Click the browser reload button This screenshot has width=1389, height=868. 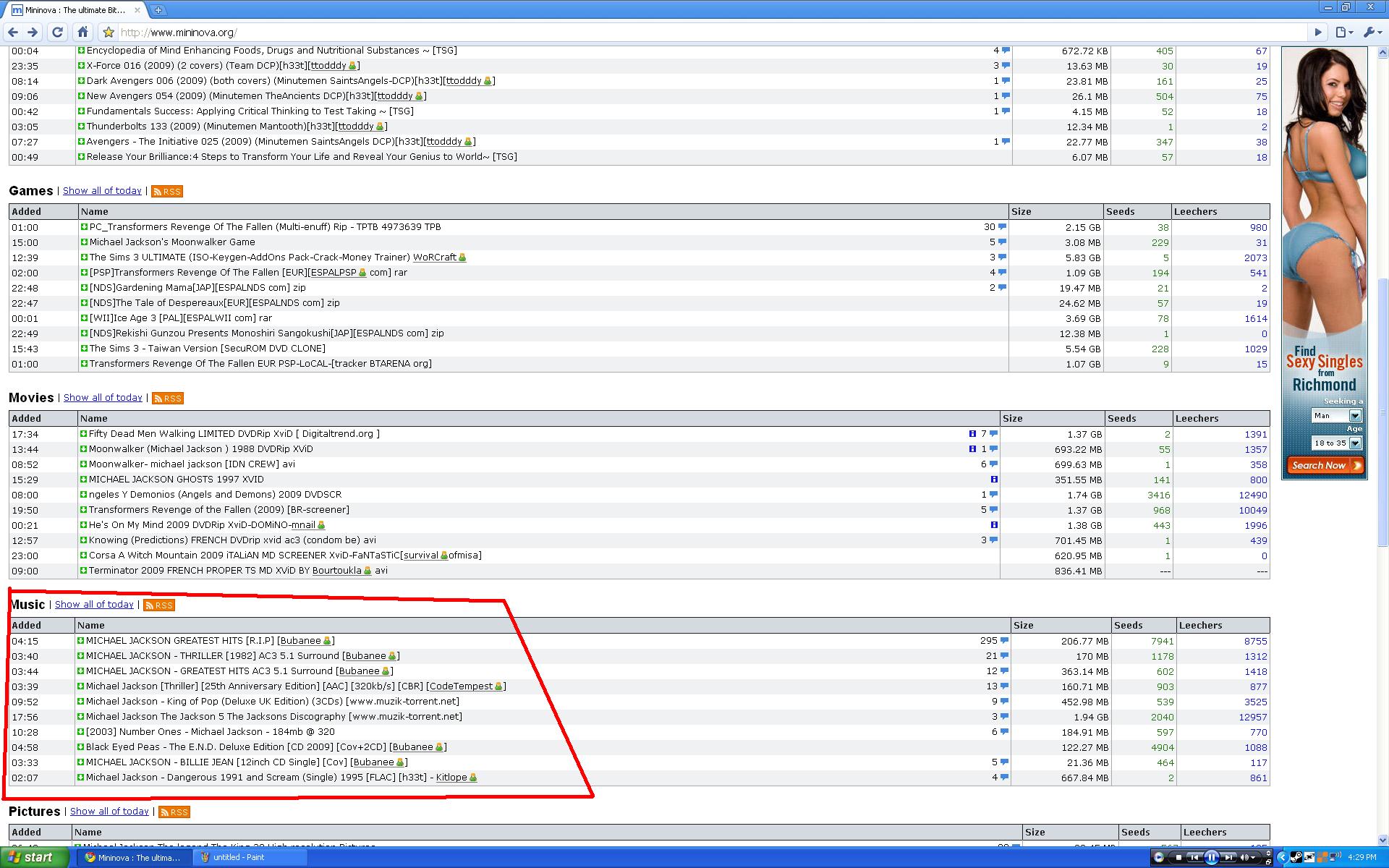point(58,32)
